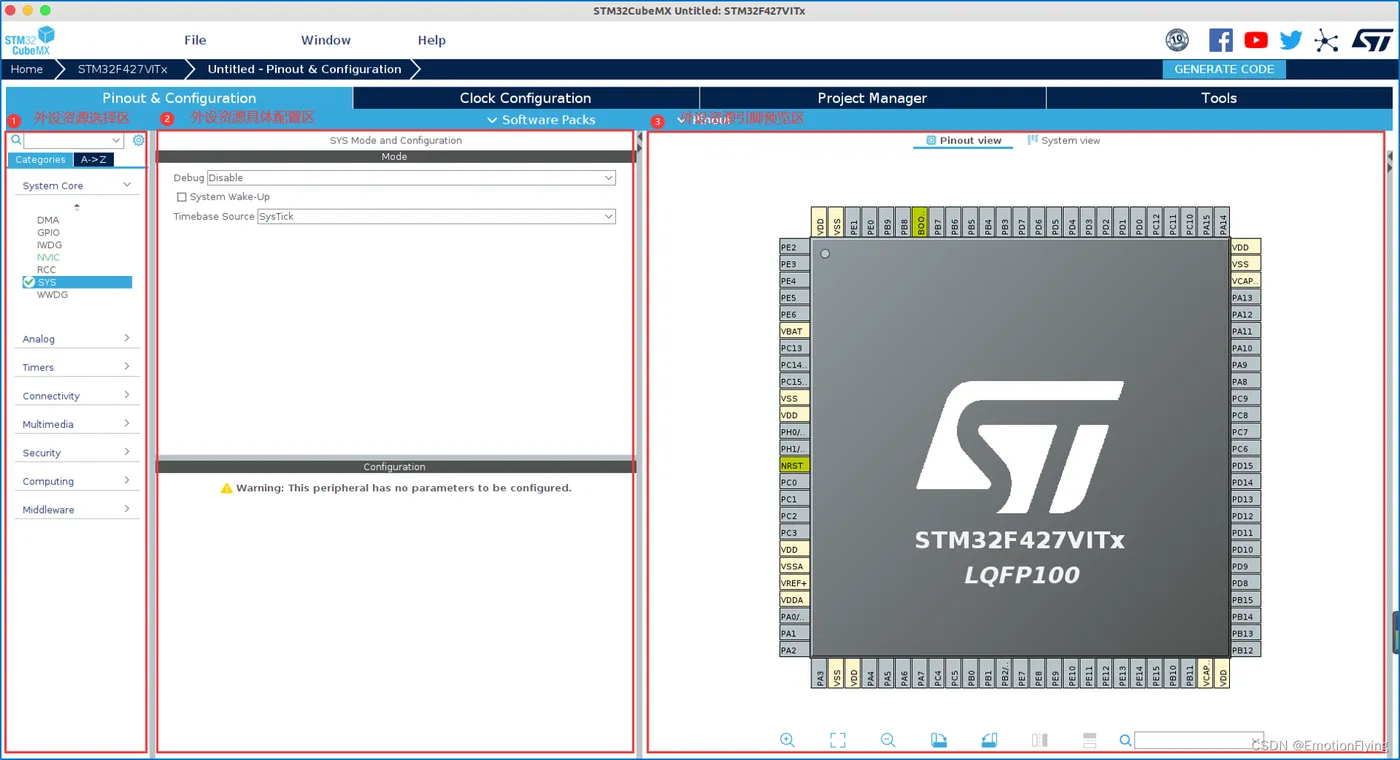The image size is (1400, 760).
Task: Select IWDG in System Core list
Action: click(x=49, y=245)
